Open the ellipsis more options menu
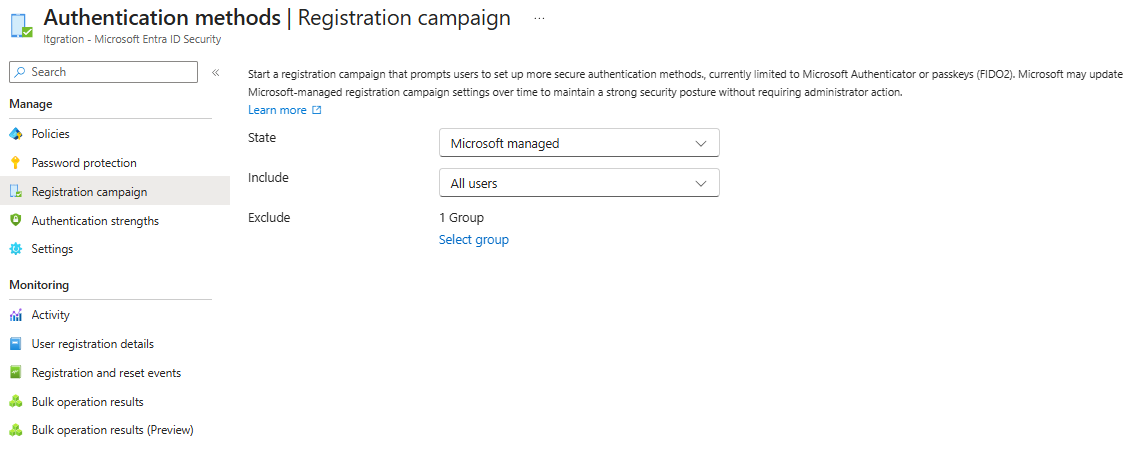Viewport: 1138px width, 450px height. point(539,19)
